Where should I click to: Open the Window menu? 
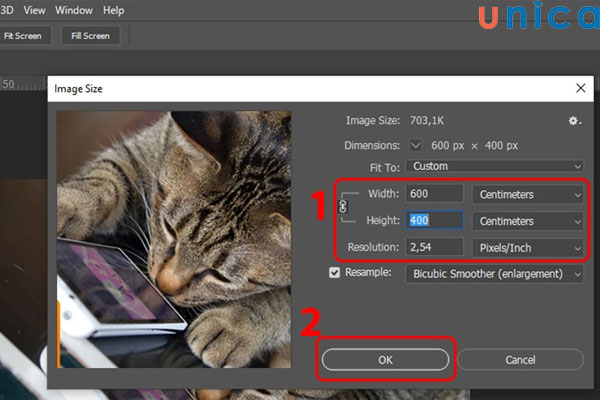(x=74, y=10)
